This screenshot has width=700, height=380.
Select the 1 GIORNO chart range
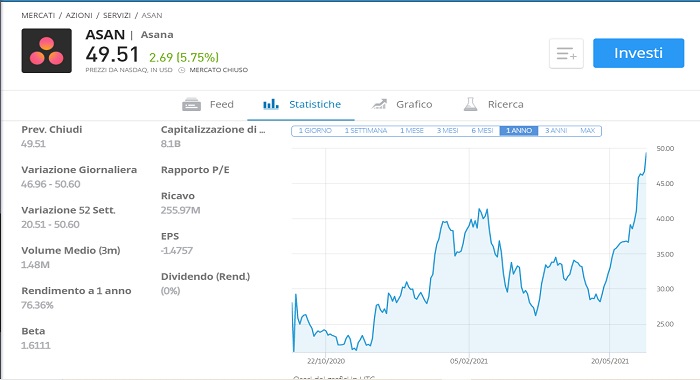[315, 131]
